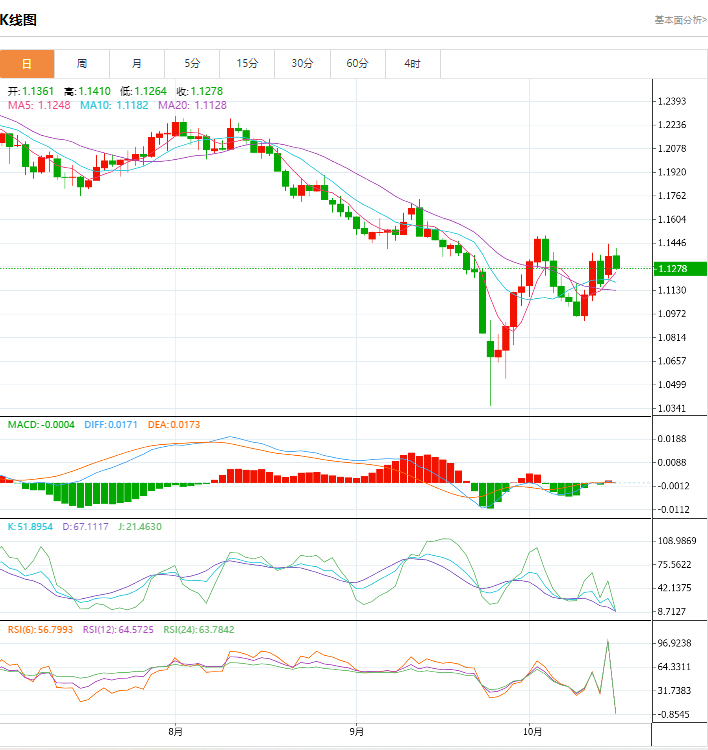Open the 15分 interval tab
This screenshot has height=750, width=708.
247,64
